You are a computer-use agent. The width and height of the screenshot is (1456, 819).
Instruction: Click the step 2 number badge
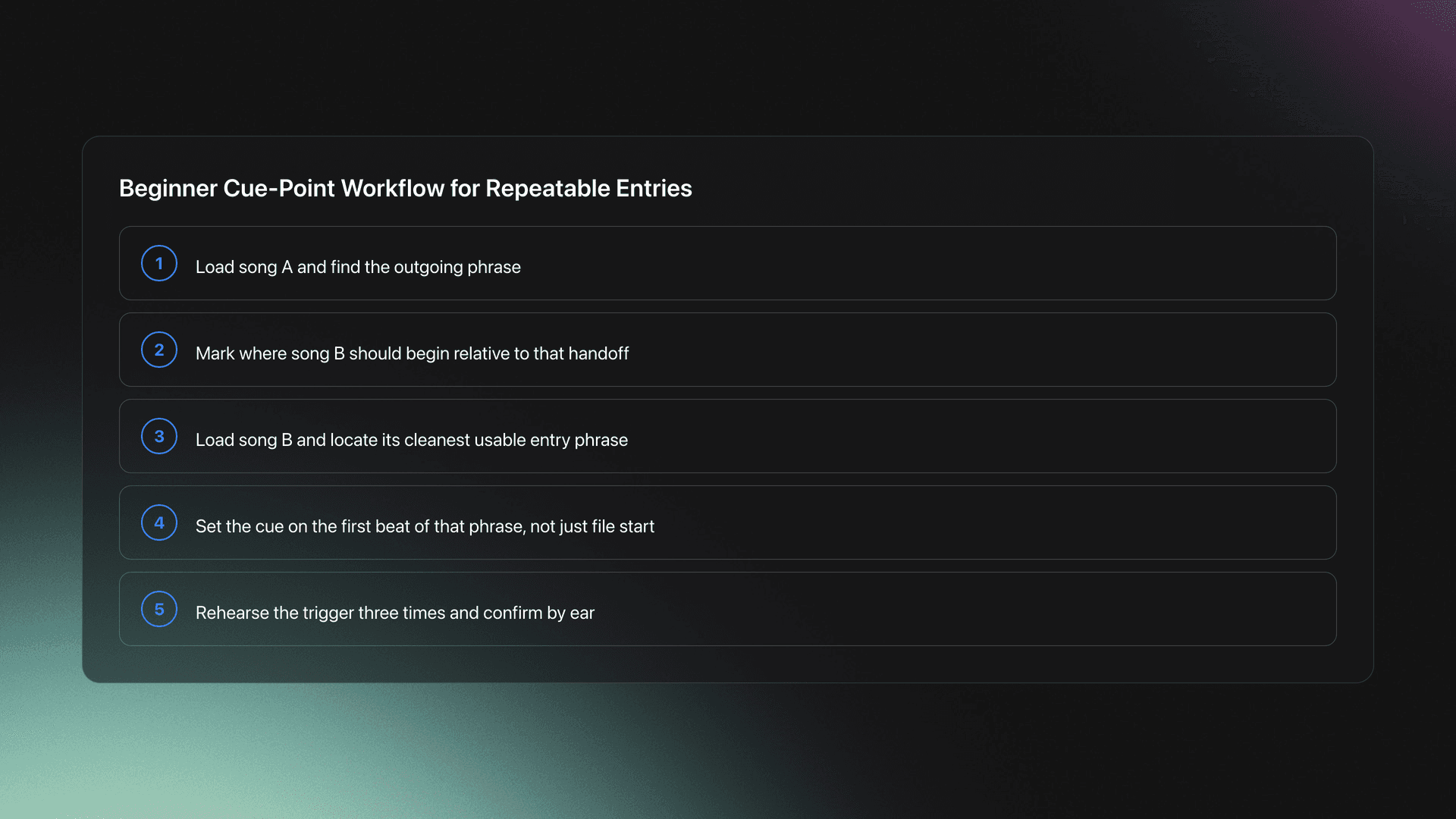159,350
